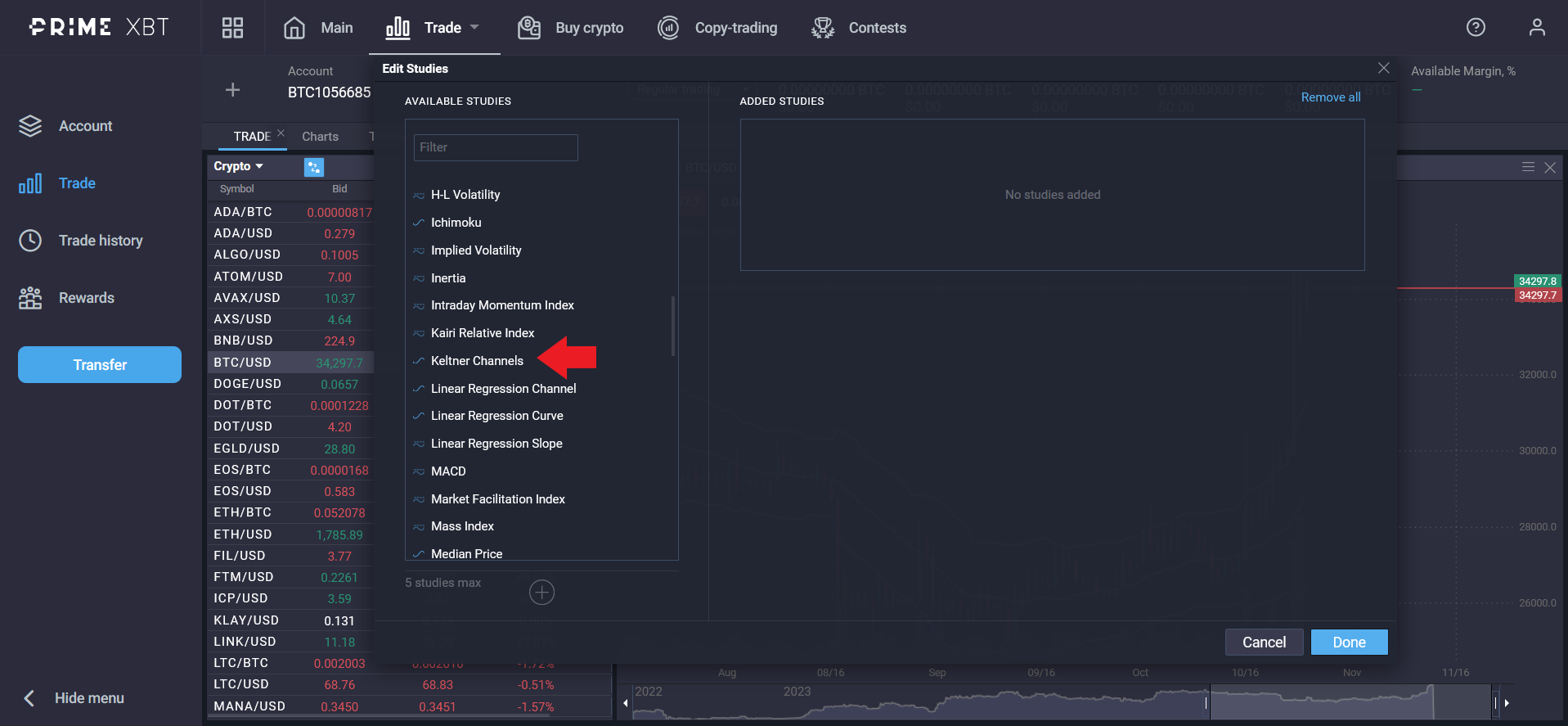Add a new account with plus icon
Viewport: 1568px width, 726px height.
[232, 89]
